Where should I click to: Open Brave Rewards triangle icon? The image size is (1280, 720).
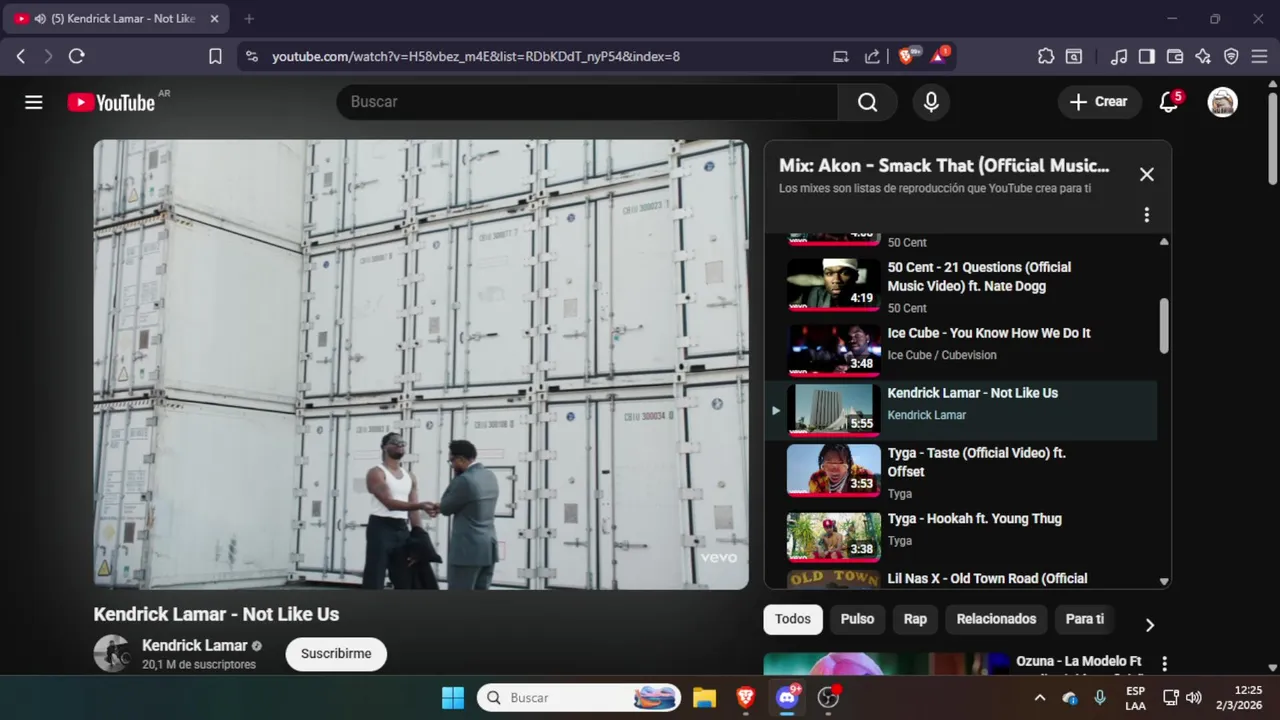pos(940,56)
